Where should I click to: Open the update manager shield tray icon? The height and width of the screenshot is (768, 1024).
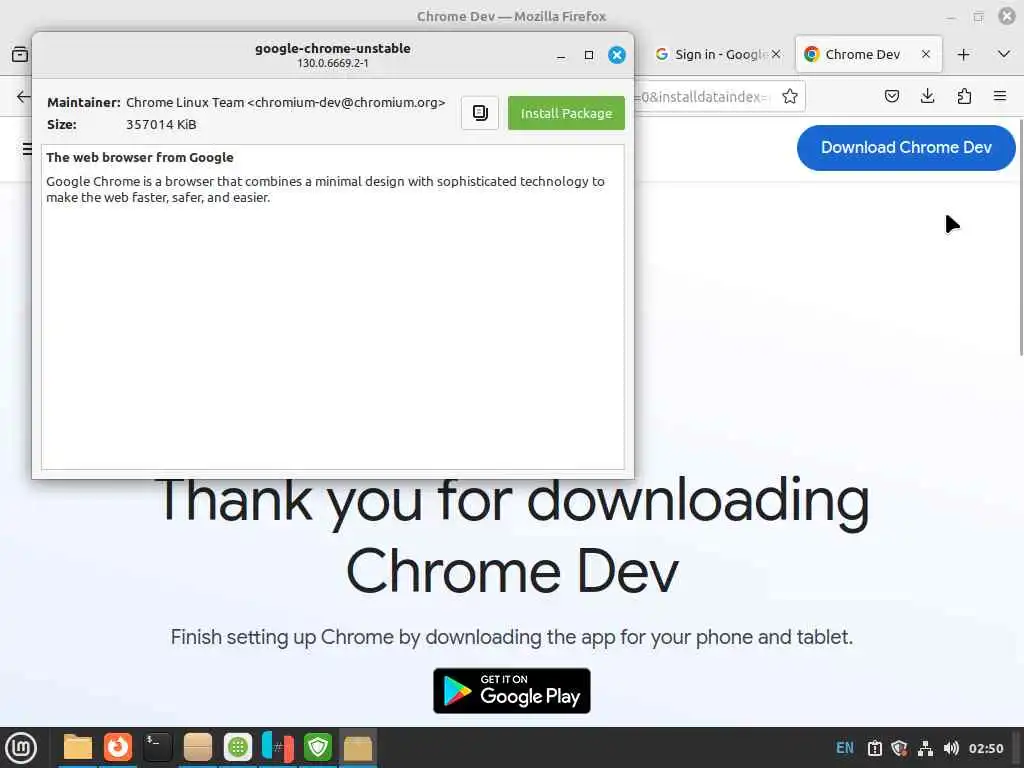[x=899, y=748]
